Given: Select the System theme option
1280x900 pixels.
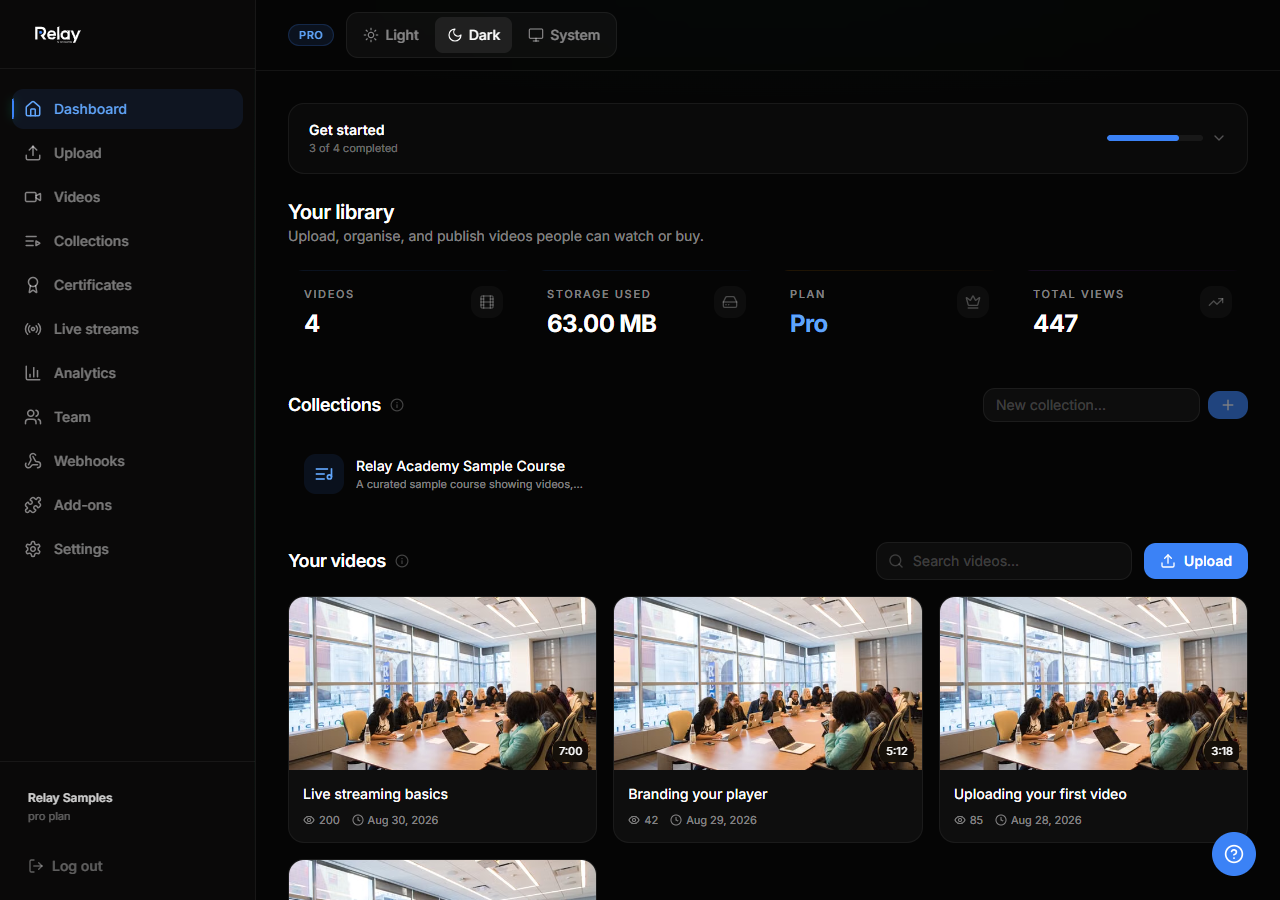Looking at the screenshot, I should pyautogui.click(x=564, y=35).
